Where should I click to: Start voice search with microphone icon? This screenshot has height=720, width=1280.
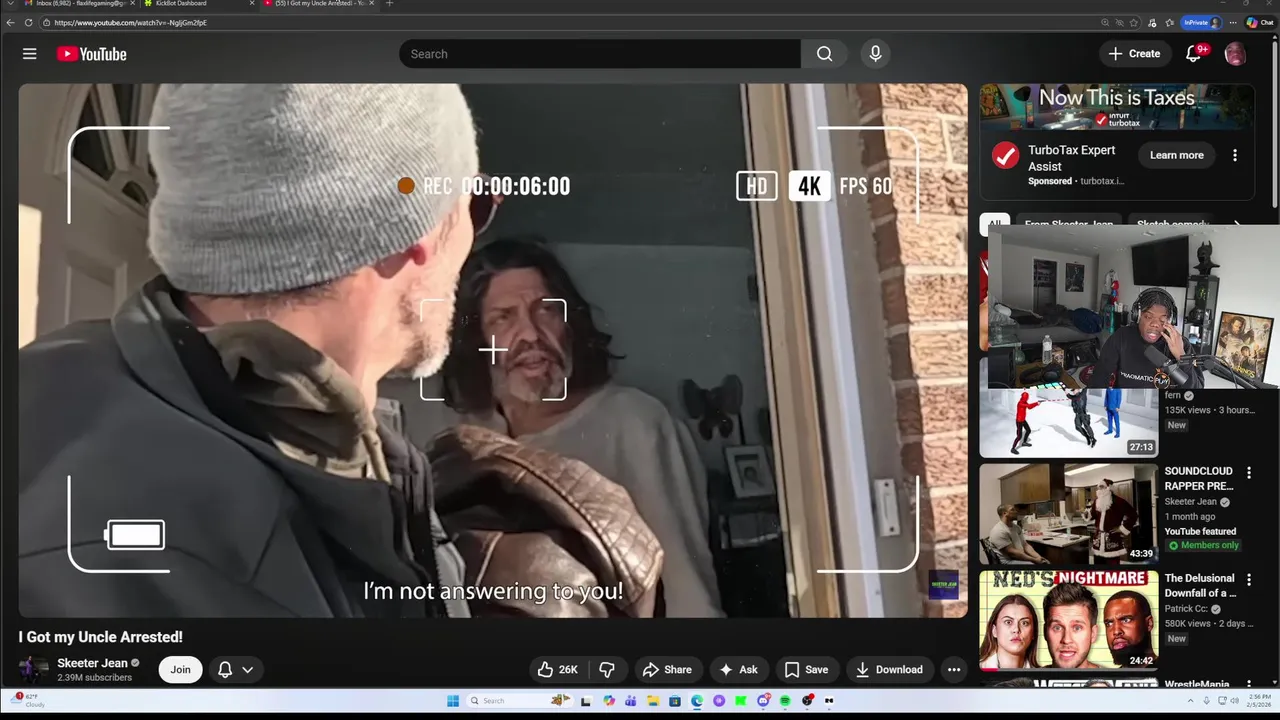point(875,54)
